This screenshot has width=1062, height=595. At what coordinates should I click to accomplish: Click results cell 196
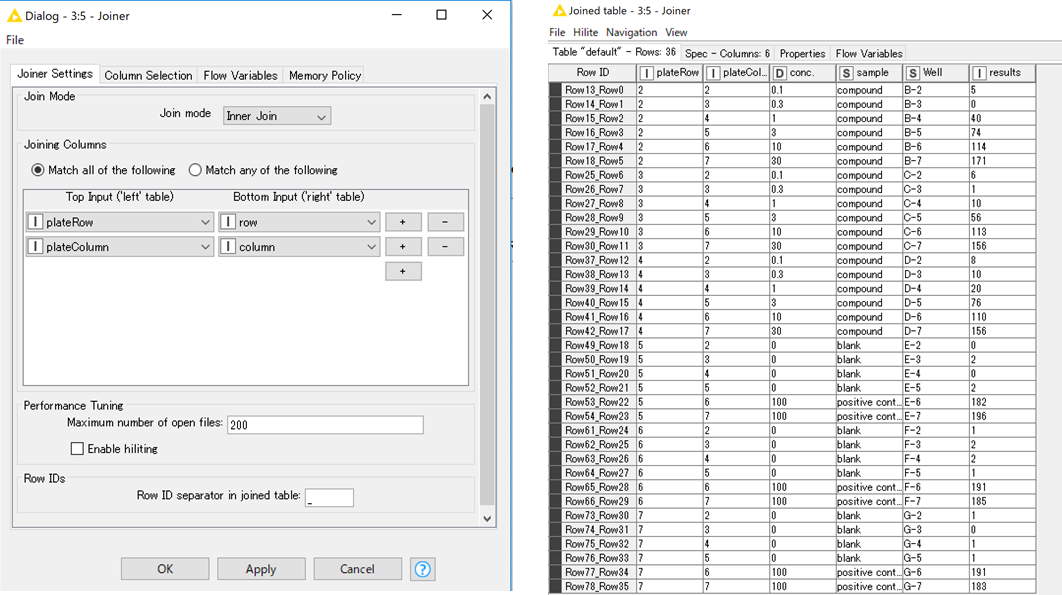(1002, 416)
